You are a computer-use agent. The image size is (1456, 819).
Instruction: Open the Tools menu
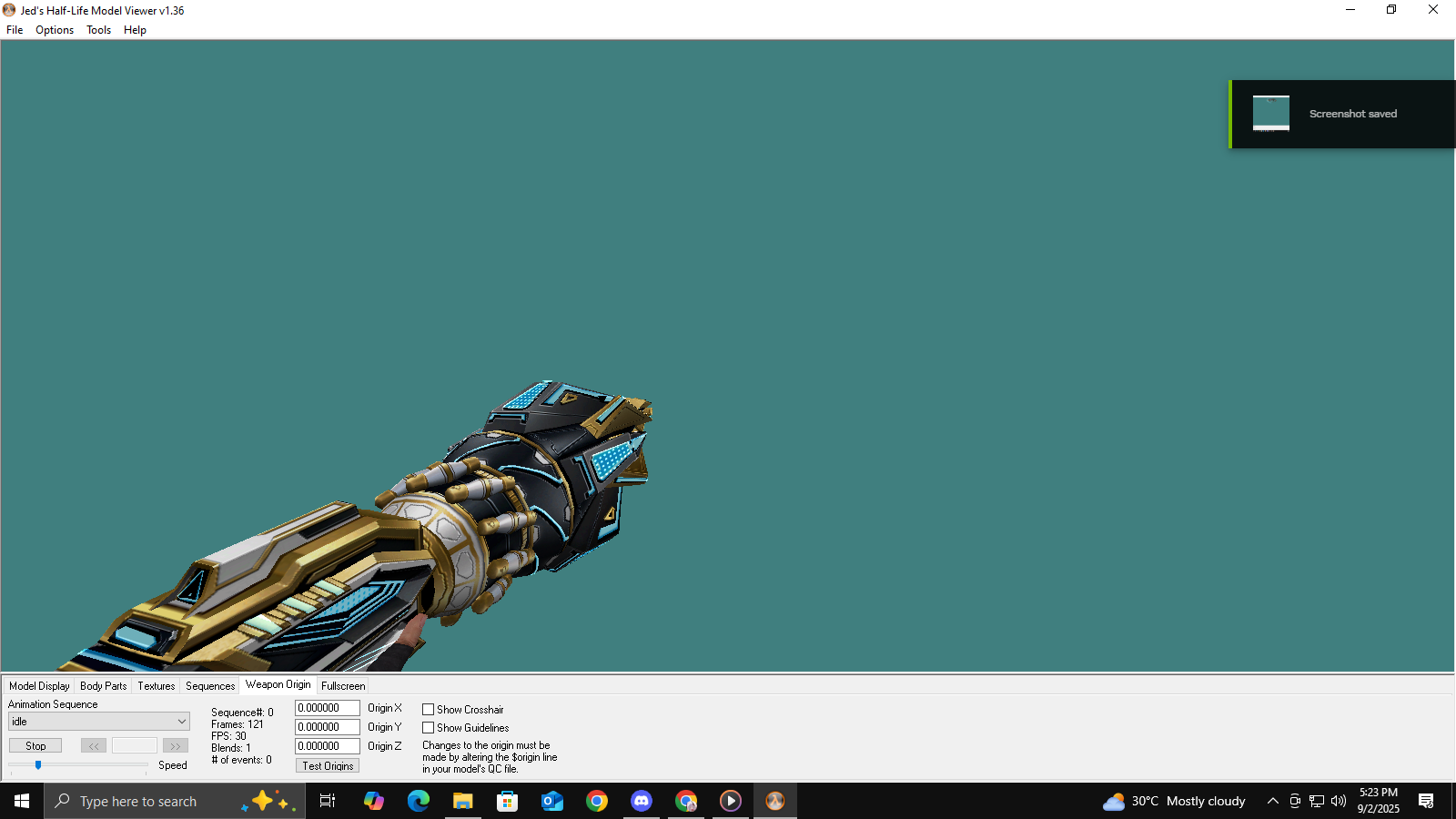tap(98, 30)
